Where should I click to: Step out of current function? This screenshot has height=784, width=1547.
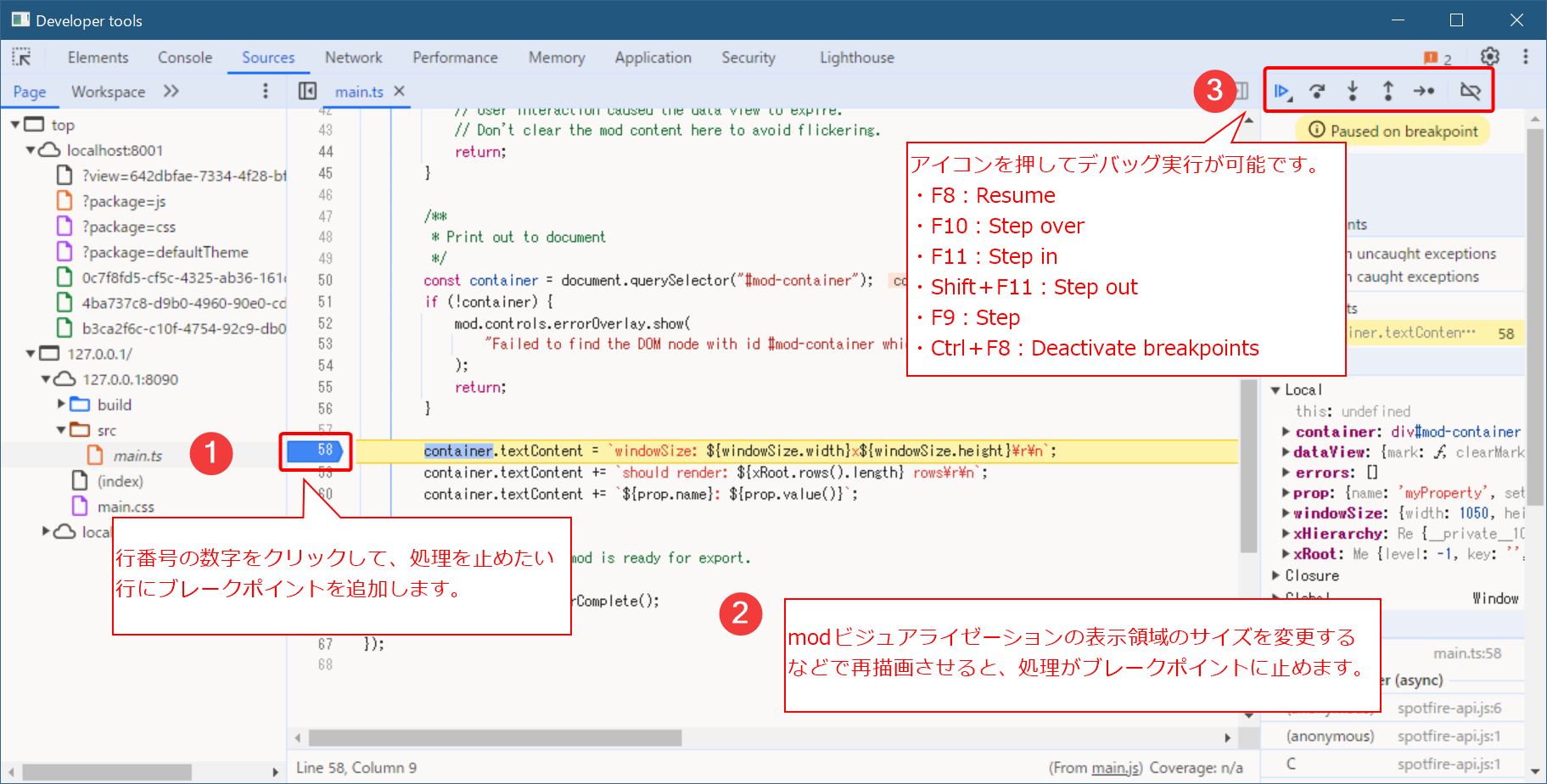coord(1388,91)
